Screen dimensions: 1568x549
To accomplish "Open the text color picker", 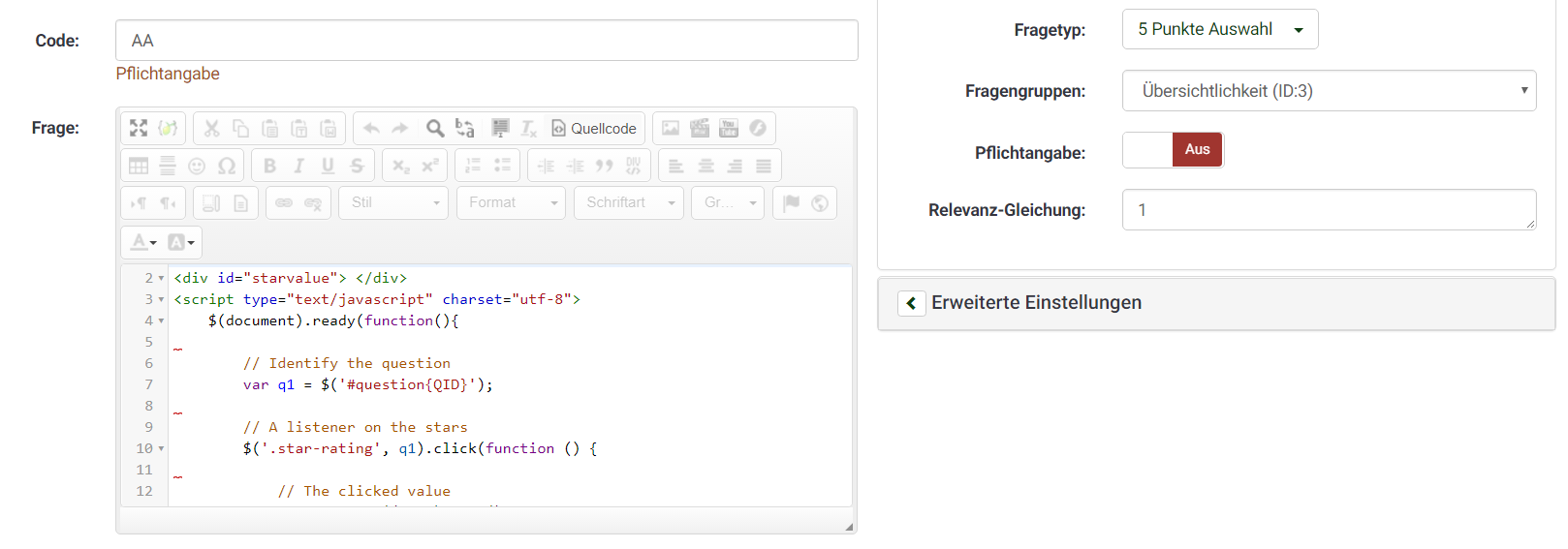I will (x=143, y=242).
